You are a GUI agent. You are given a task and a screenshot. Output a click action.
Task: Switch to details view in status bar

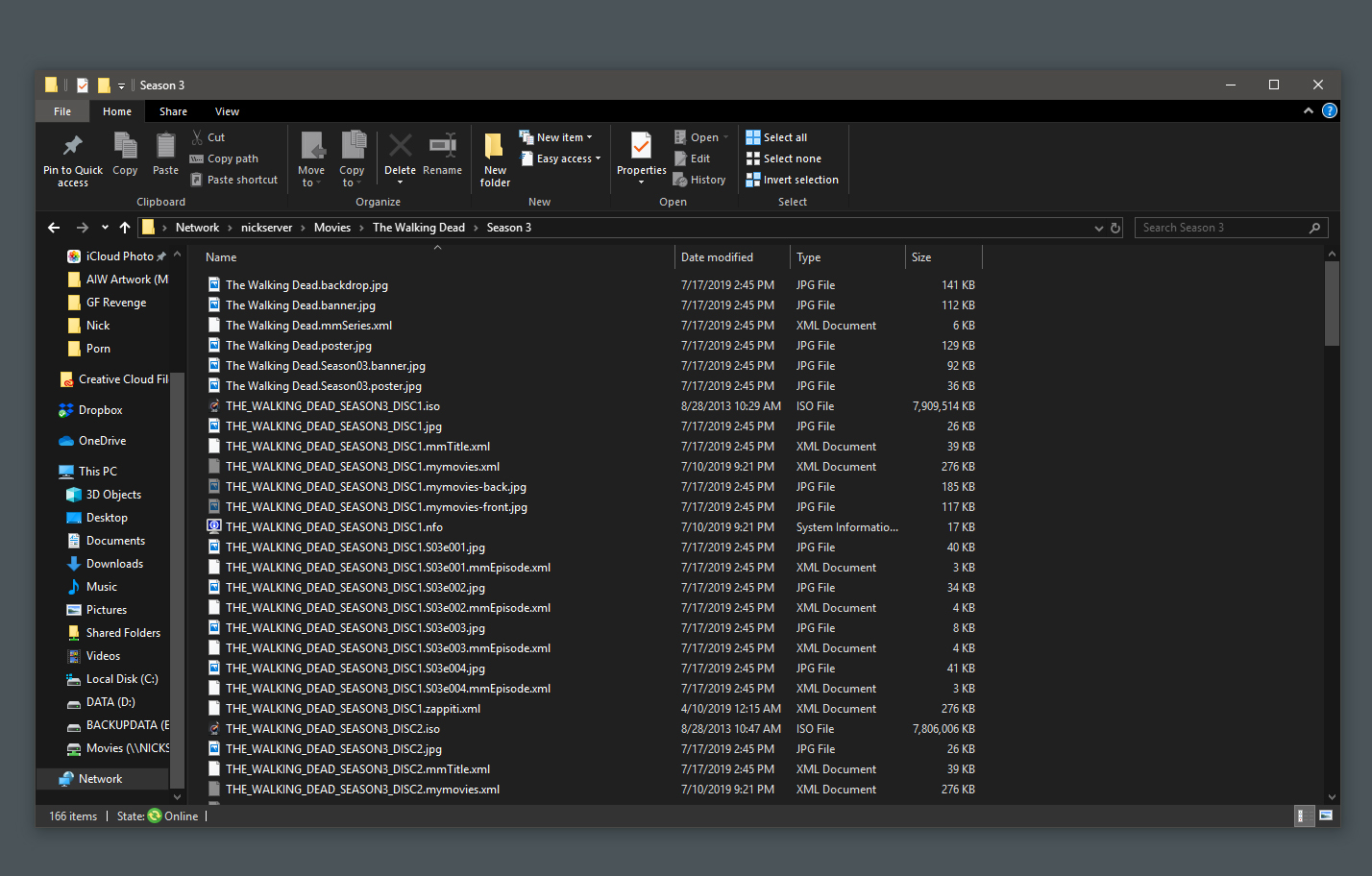(x=1302, y=816)
